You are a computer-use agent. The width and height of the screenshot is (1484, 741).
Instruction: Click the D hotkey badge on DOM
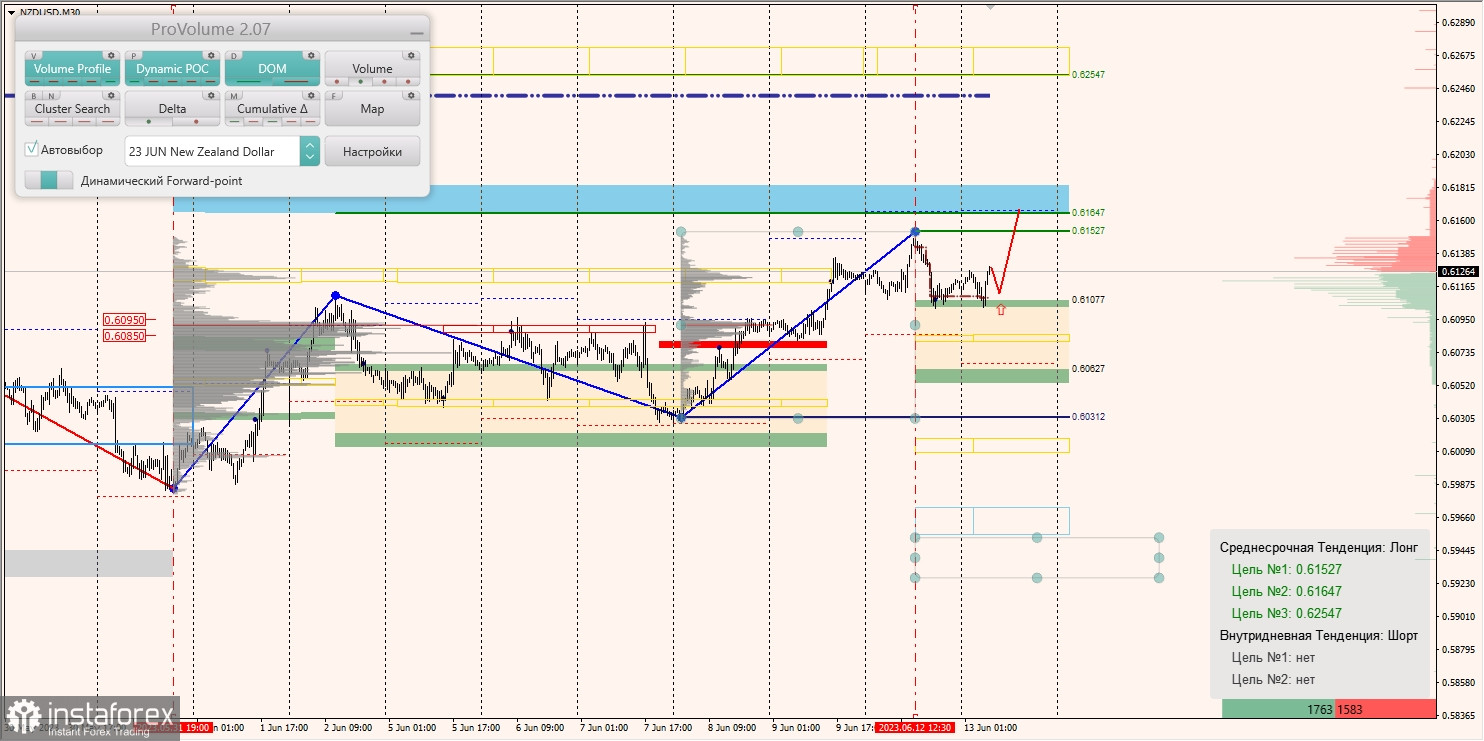coord(235,56)
